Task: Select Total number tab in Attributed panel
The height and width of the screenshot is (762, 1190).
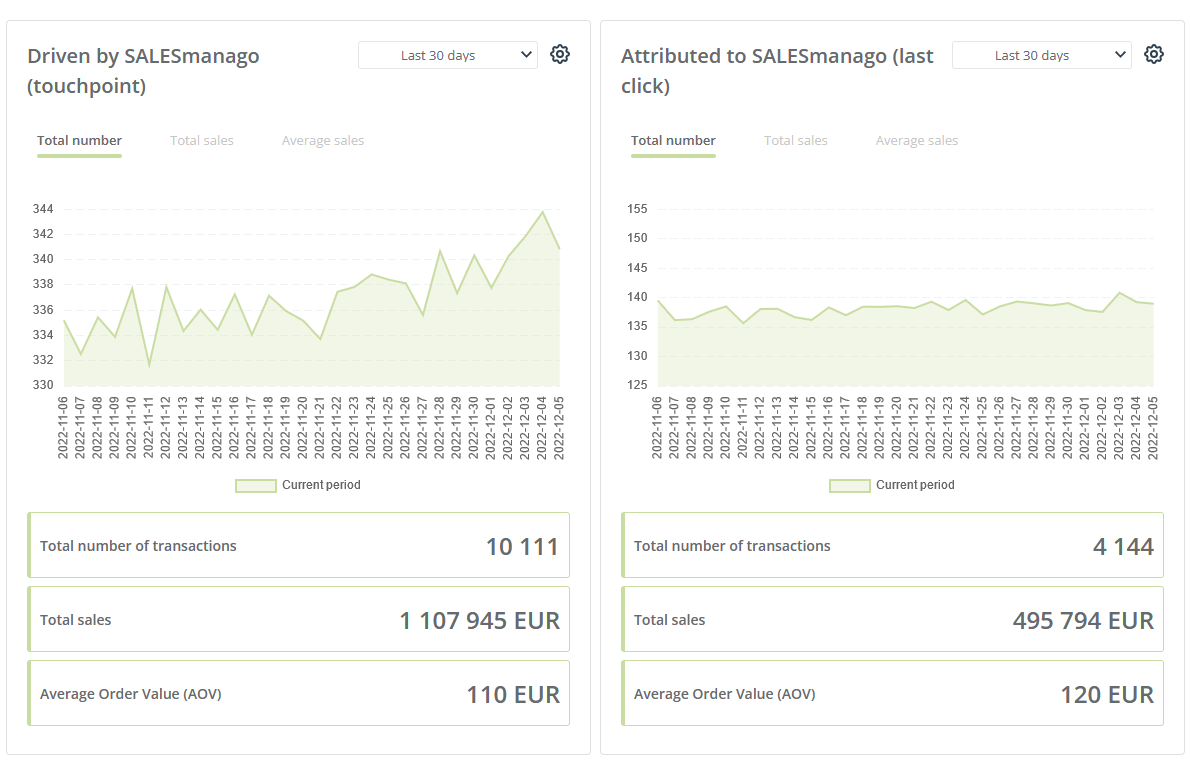Action: (x=673, y=140)
